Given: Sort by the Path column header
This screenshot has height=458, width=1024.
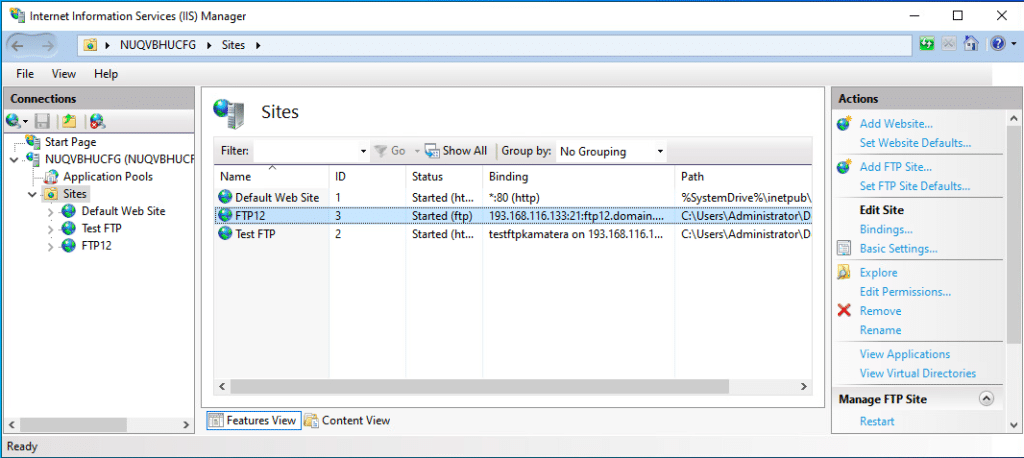Looking at the screenshot, I should pos(743,176).
